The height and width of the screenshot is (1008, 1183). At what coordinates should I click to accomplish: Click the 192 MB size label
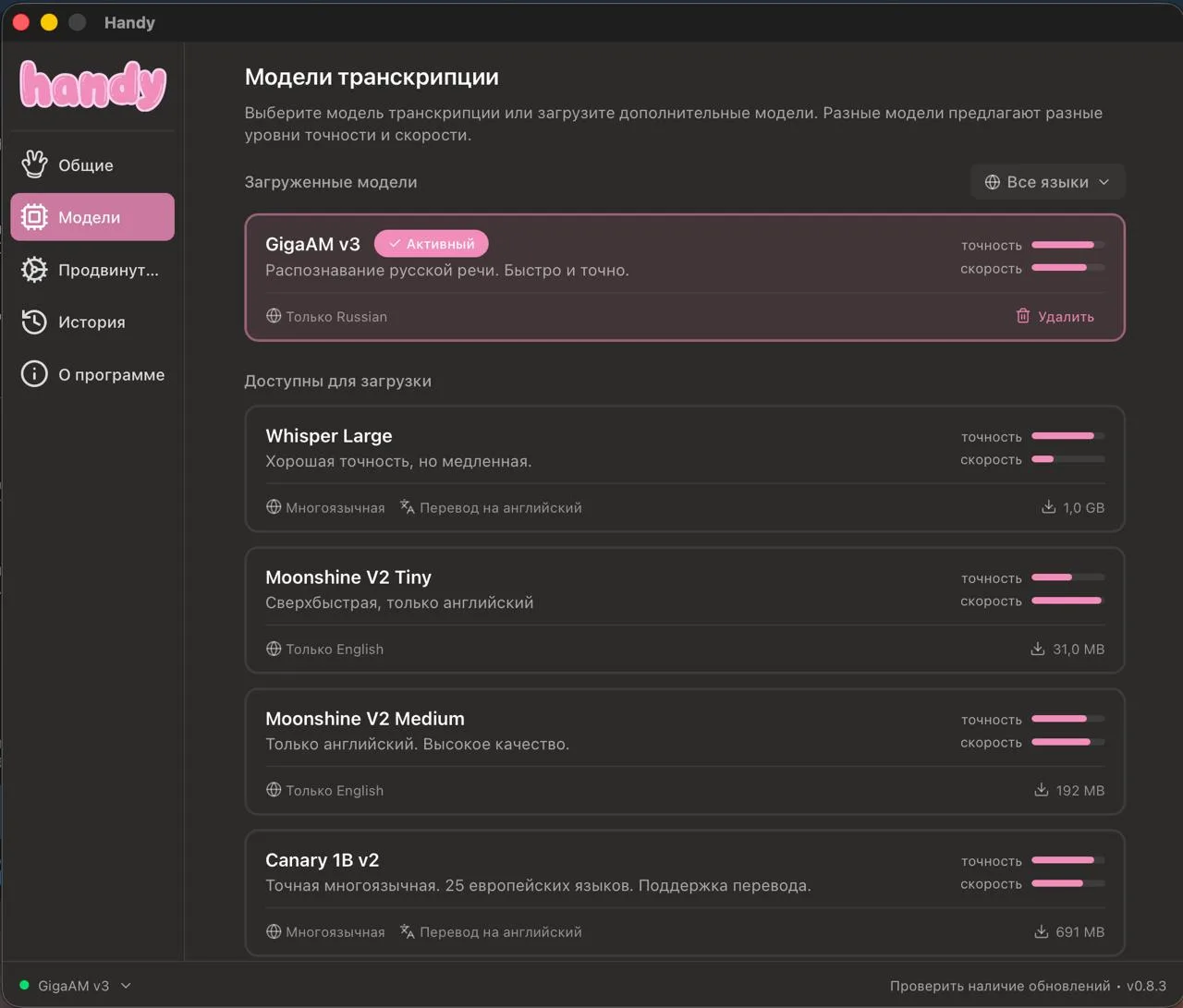[1080, 790]
